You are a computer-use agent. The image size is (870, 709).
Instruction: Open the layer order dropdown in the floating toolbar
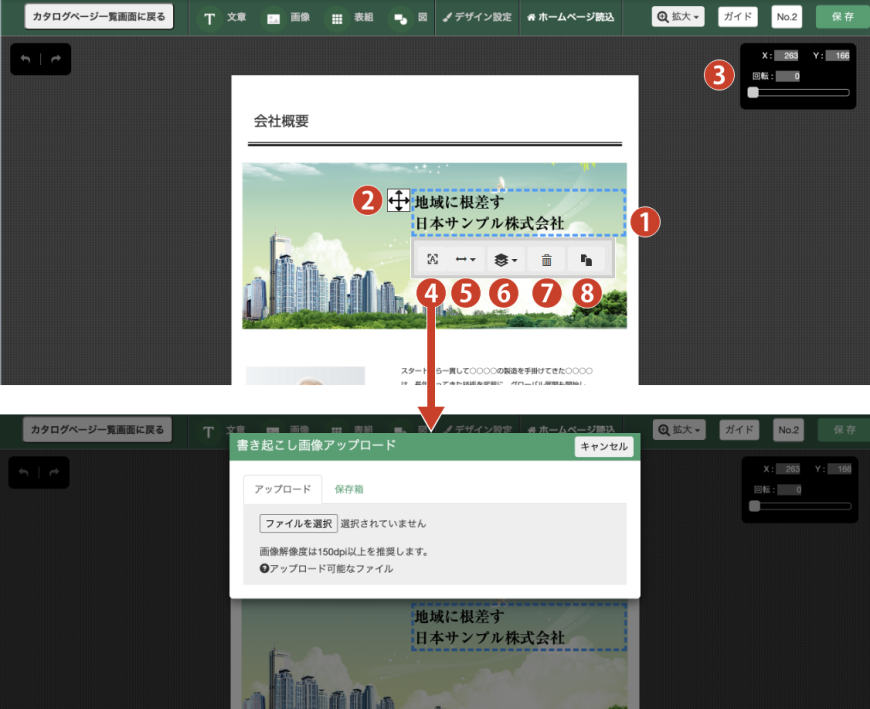point(506,259)
